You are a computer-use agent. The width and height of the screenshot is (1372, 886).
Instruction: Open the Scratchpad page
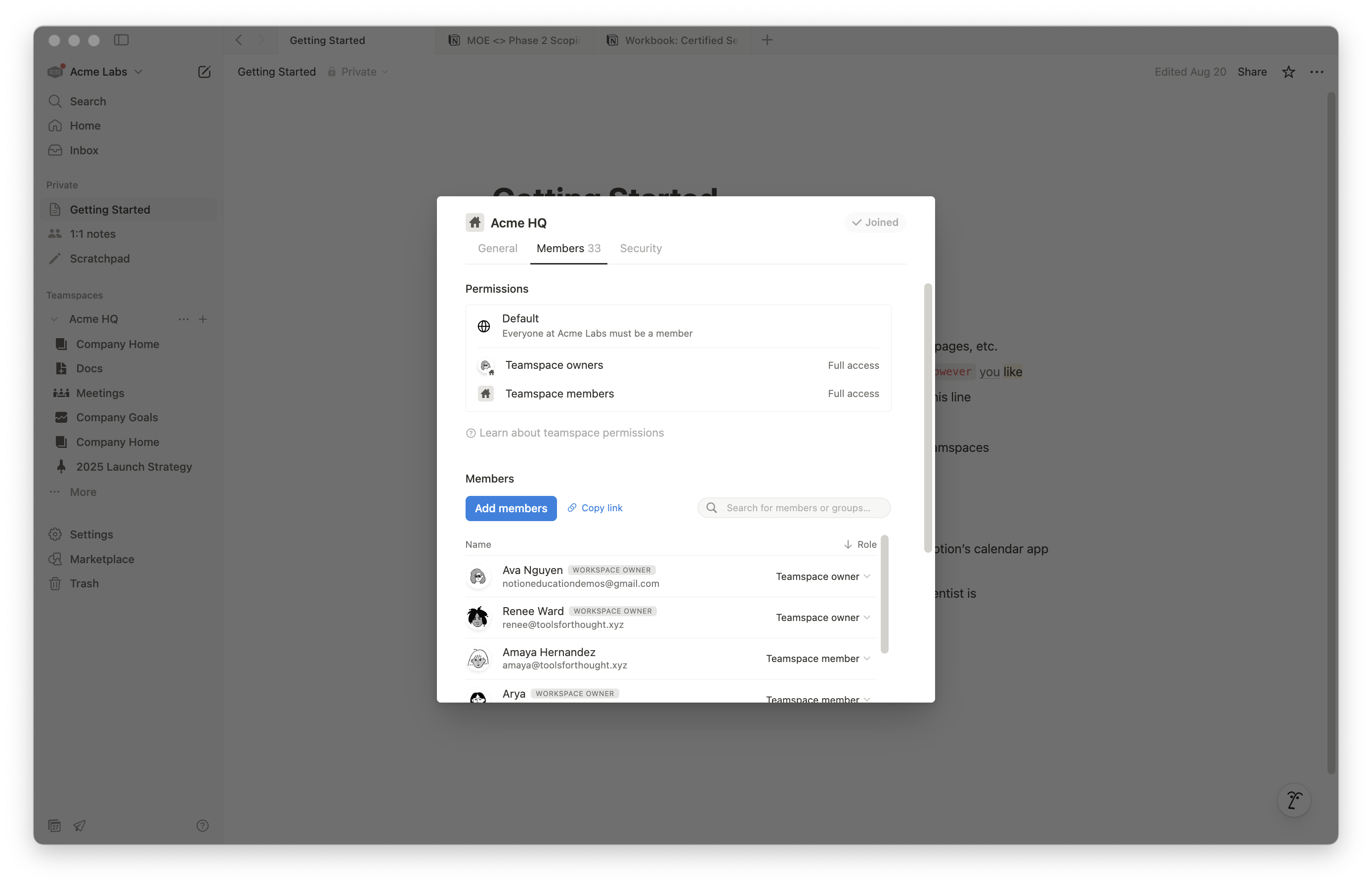[x=100, y=258]
